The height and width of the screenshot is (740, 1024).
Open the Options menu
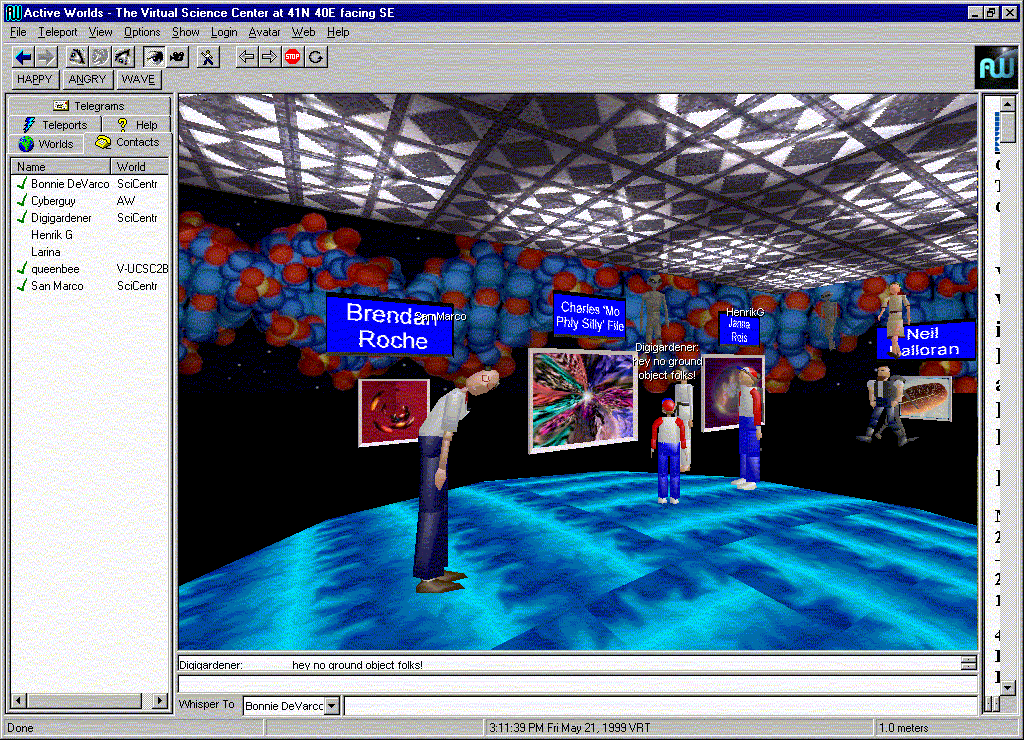tap(142, 32)
